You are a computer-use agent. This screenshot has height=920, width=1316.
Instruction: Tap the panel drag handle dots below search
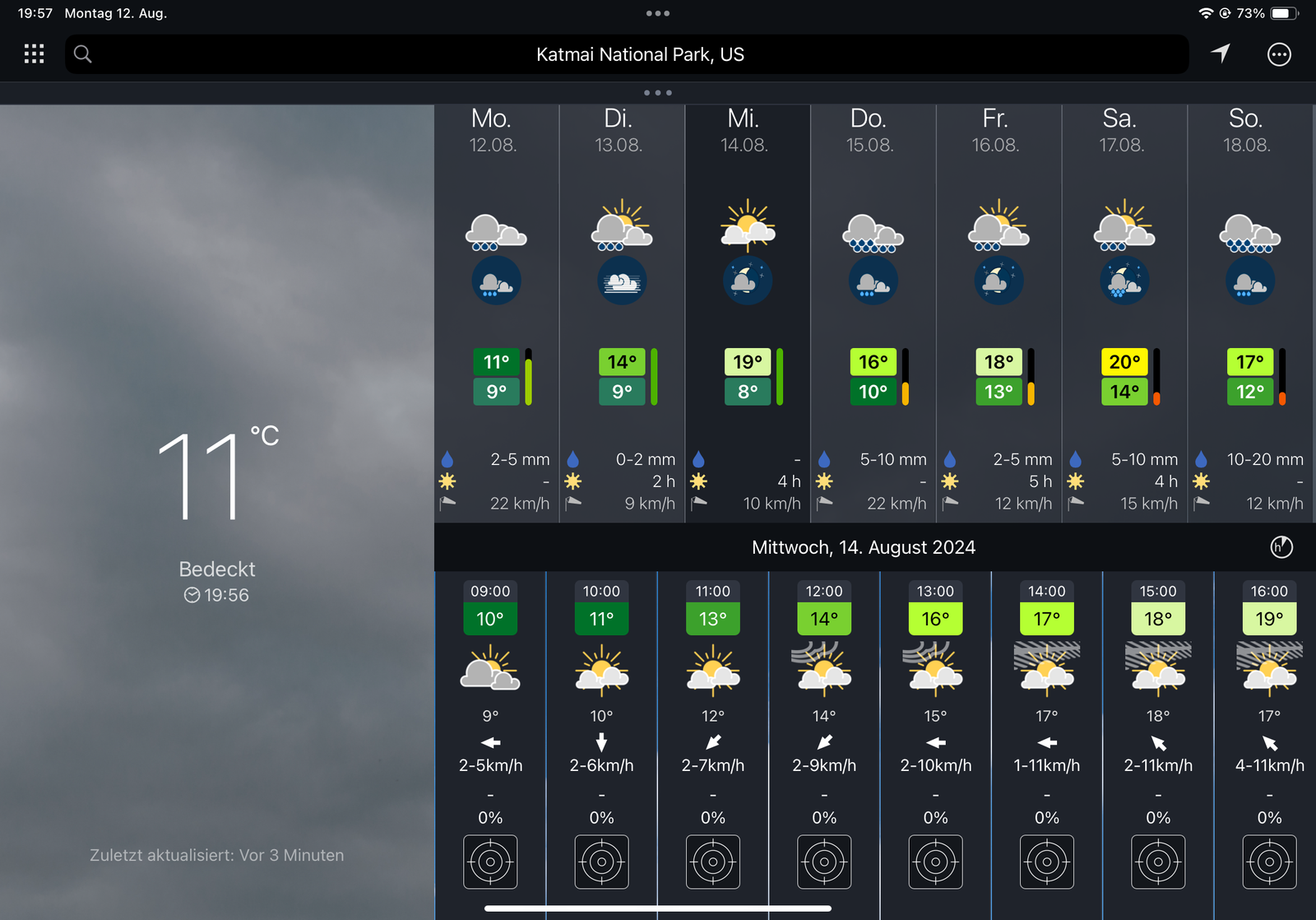click(x=658, y=93)
